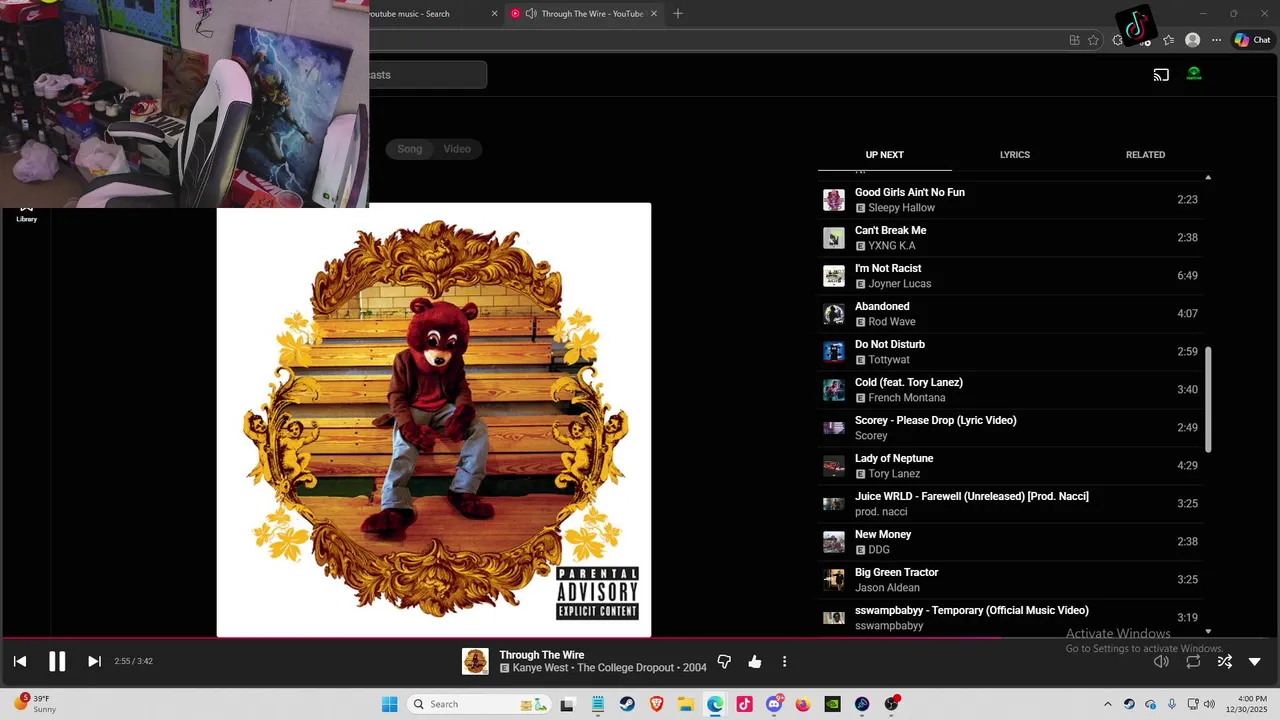
Task: Open the Edge extensions puzzle icon
Action: [1118, 40]
